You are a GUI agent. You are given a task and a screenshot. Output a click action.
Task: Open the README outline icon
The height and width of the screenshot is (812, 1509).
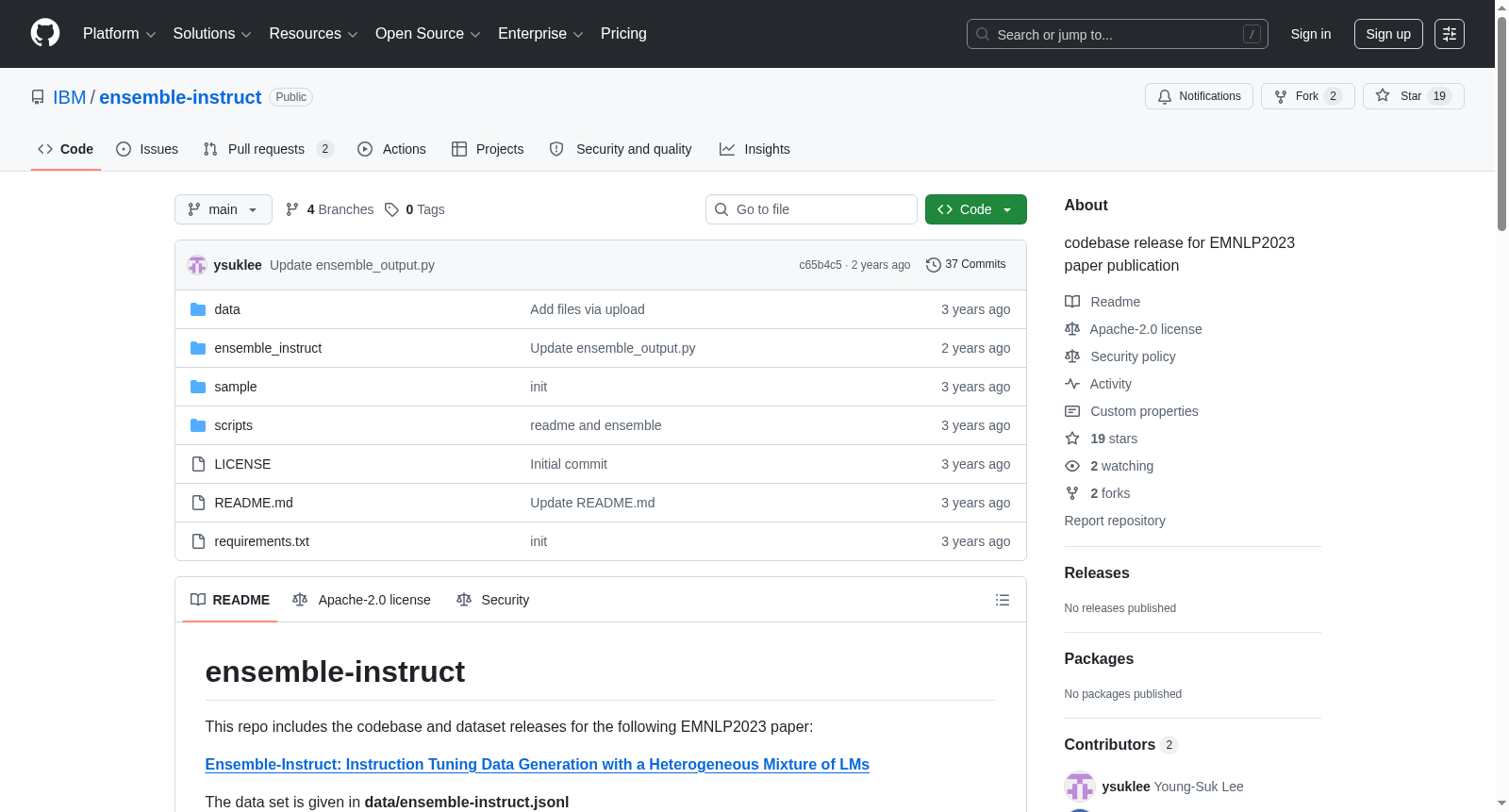tap(1003, 600)
